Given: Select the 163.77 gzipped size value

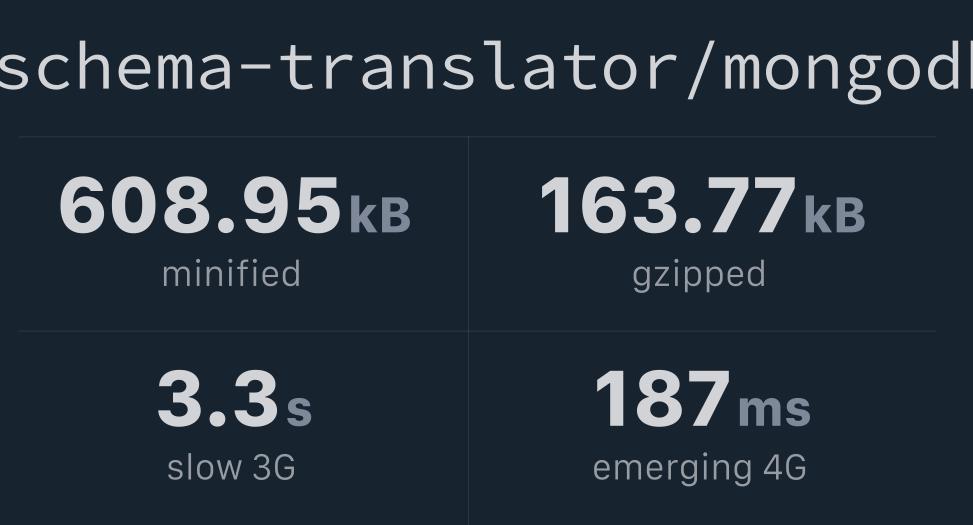Looking at the screenshot, I should point(668,205).
